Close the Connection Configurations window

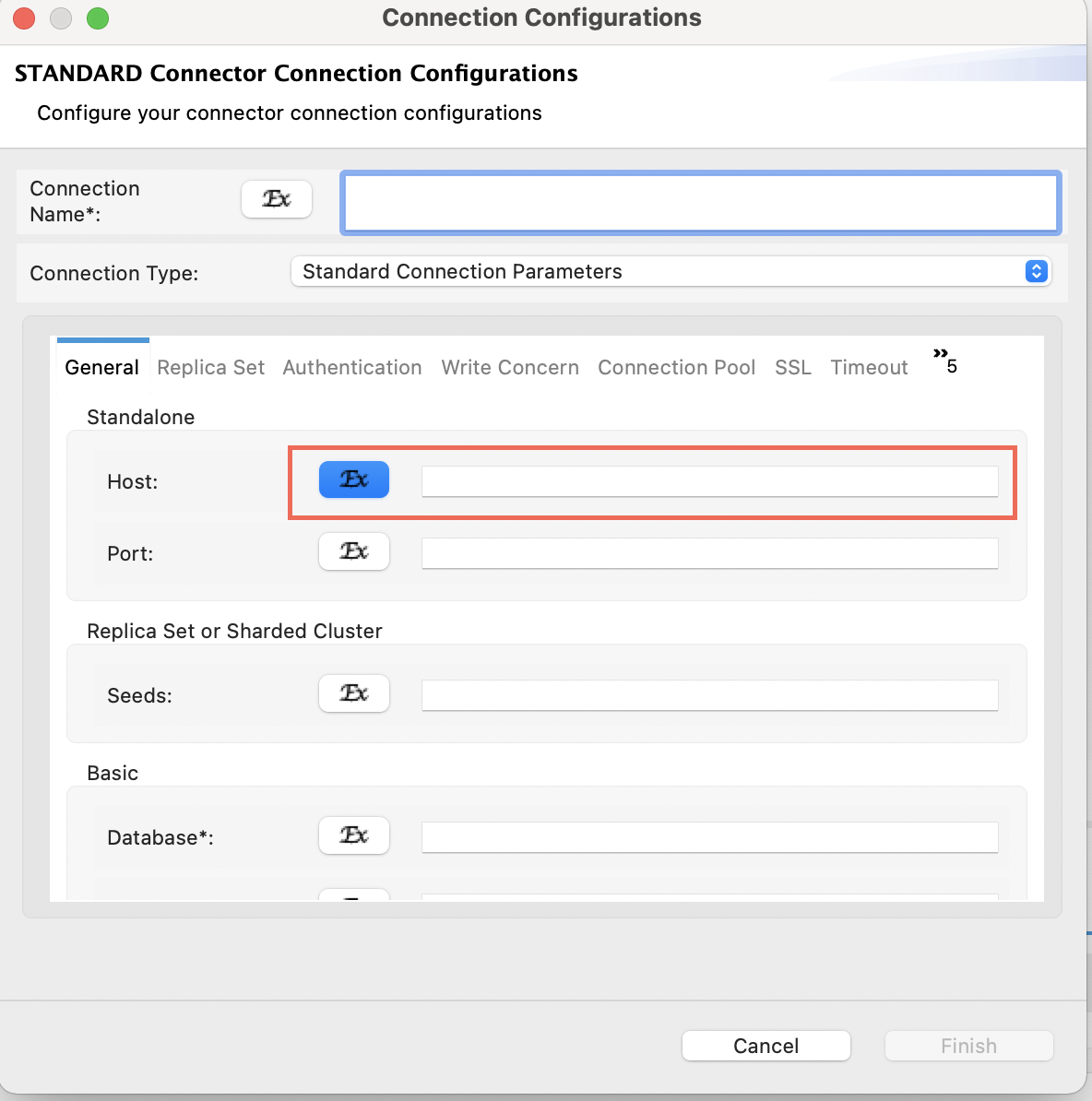pos(24,18)
